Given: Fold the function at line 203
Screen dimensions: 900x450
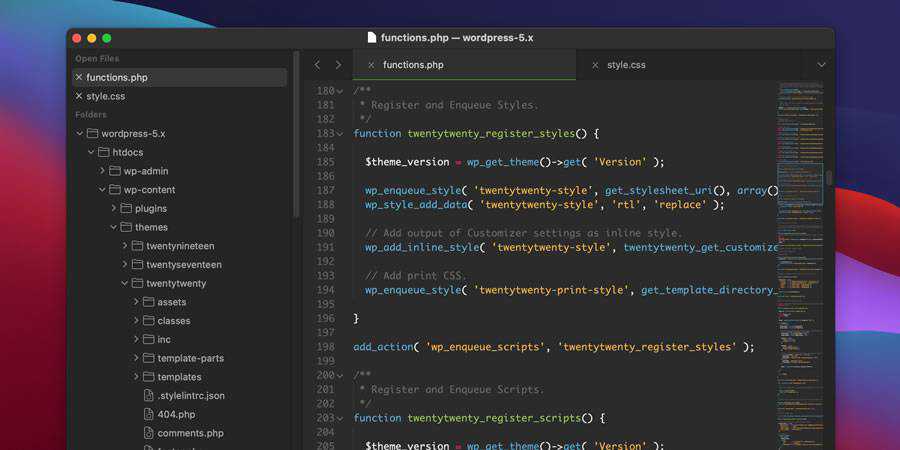Looking at the screenshot, I should pos(340,419).
